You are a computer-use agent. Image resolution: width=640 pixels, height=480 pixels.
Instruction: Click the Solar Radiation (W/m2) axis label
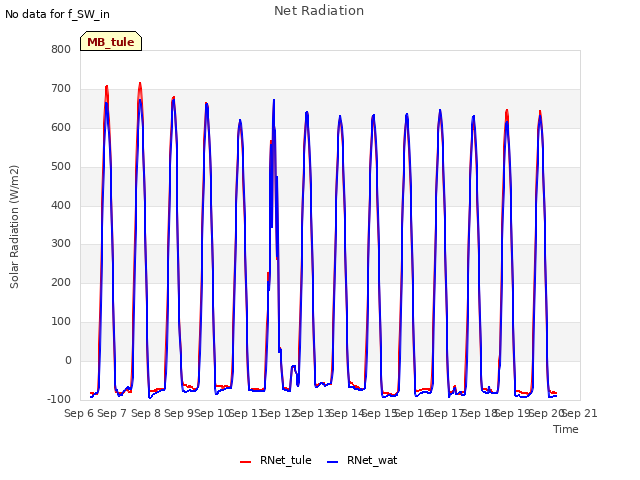[x=14, y=227]
